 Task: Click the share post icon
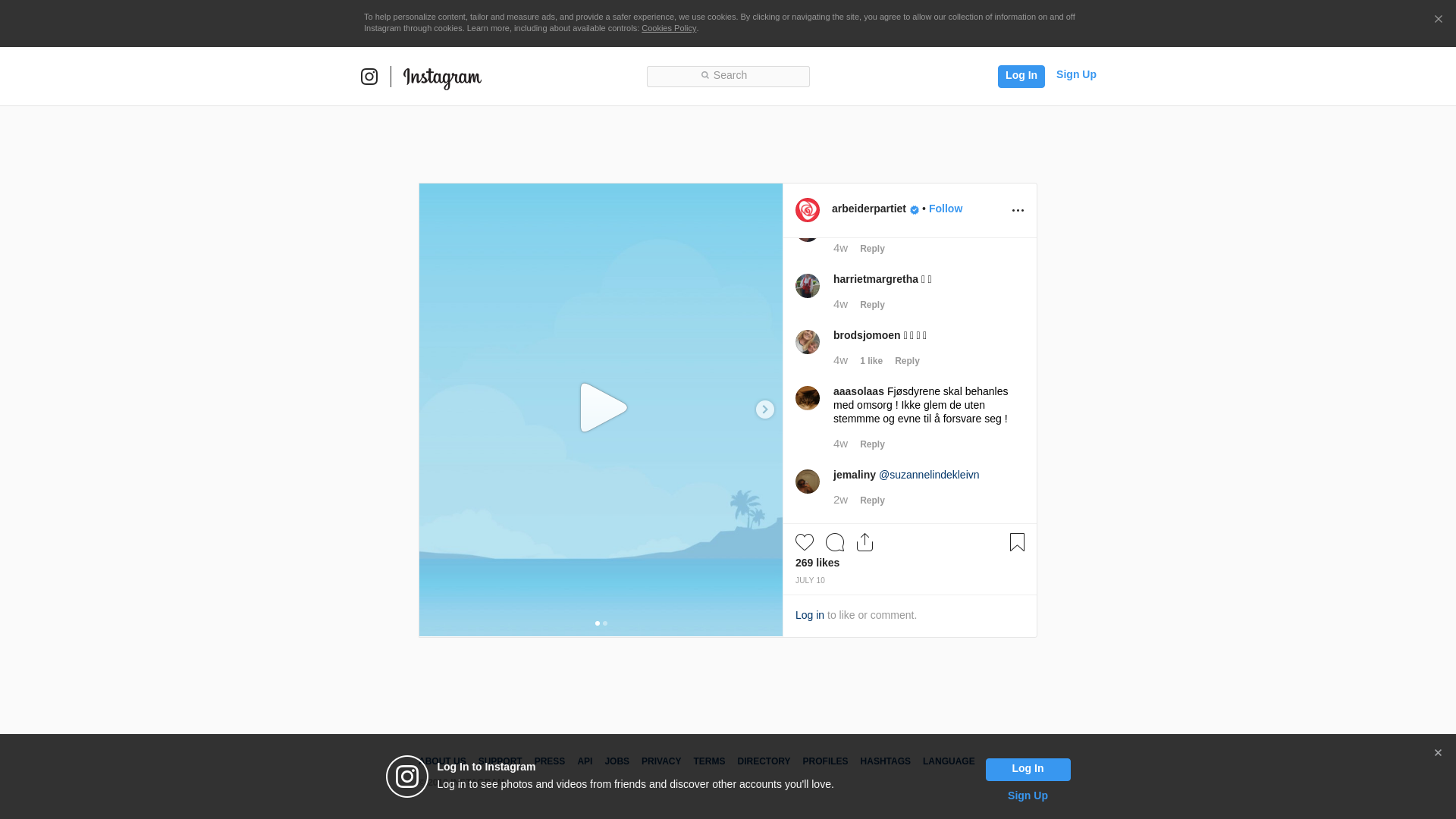[x=864, y=542]
